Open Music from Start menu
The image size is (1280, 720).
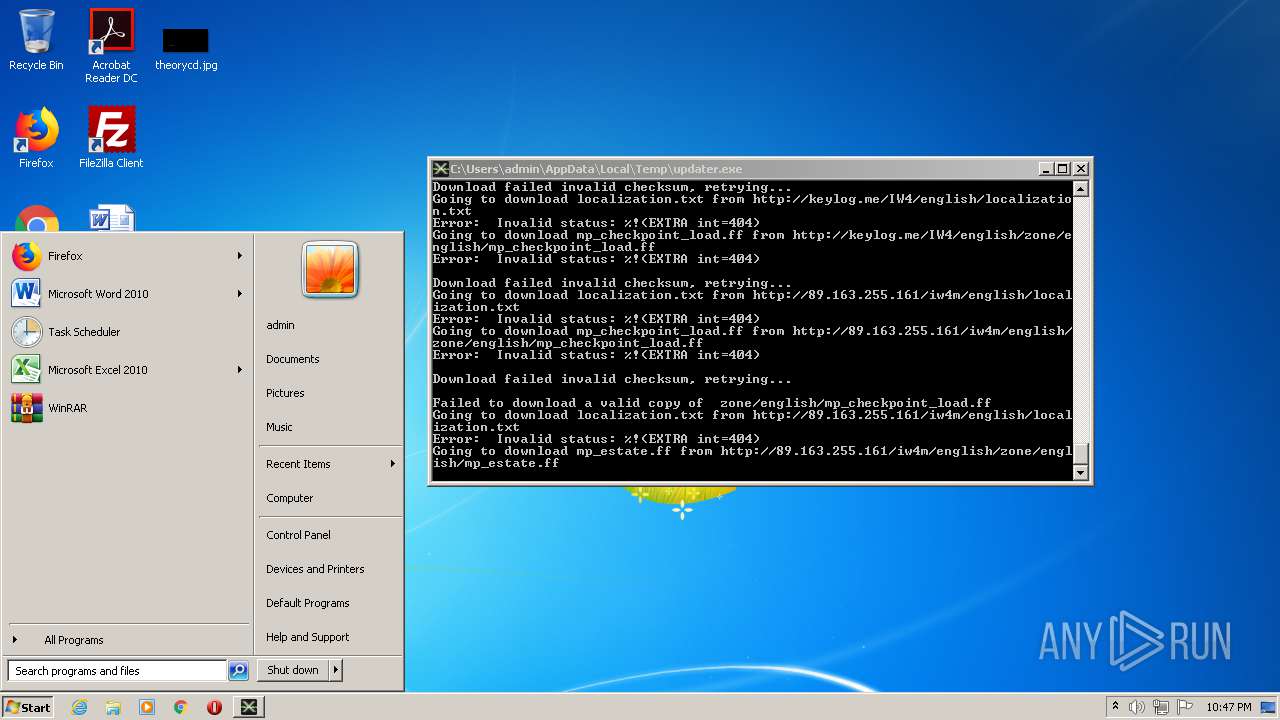coord(279,427)
